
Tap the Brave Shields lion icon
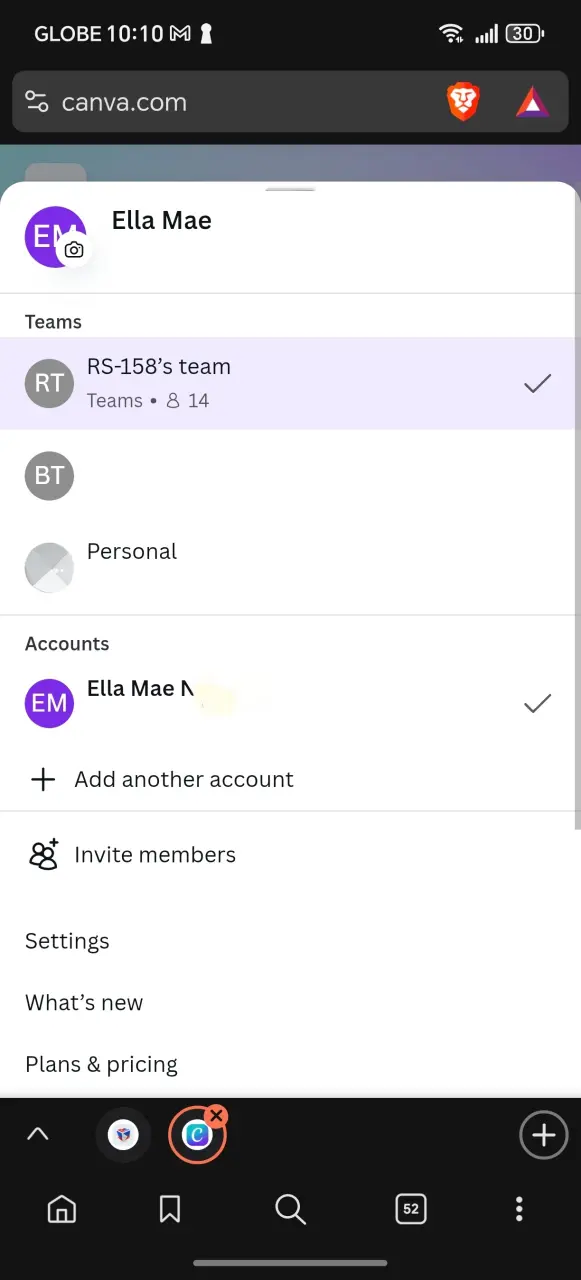462,102
